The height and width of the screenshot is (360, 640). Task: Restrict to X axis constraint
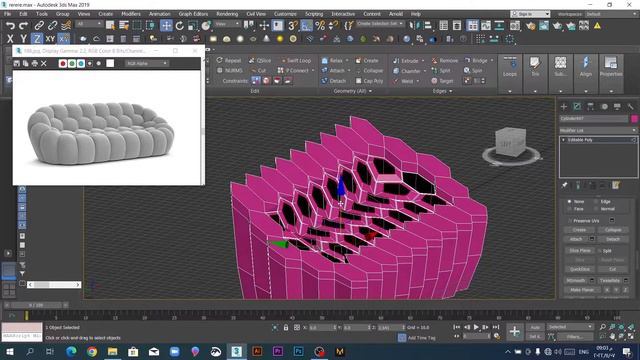coord(10,39)
